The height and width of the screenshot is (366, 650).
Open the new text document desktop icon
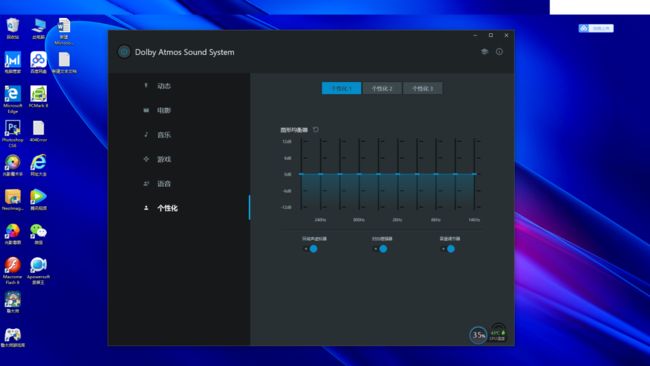click(64, 63)
